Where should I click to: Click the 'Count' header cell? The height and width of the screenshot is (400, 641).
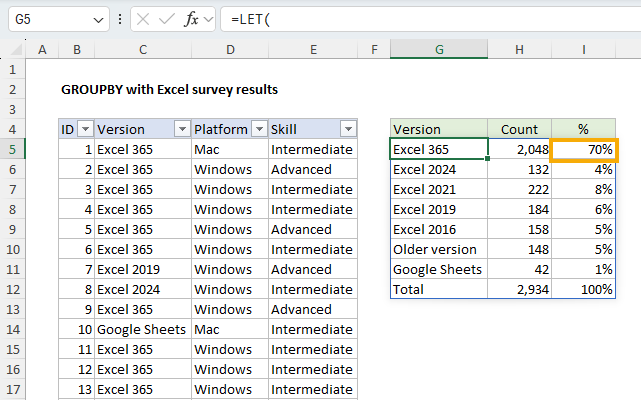[519, 129]
